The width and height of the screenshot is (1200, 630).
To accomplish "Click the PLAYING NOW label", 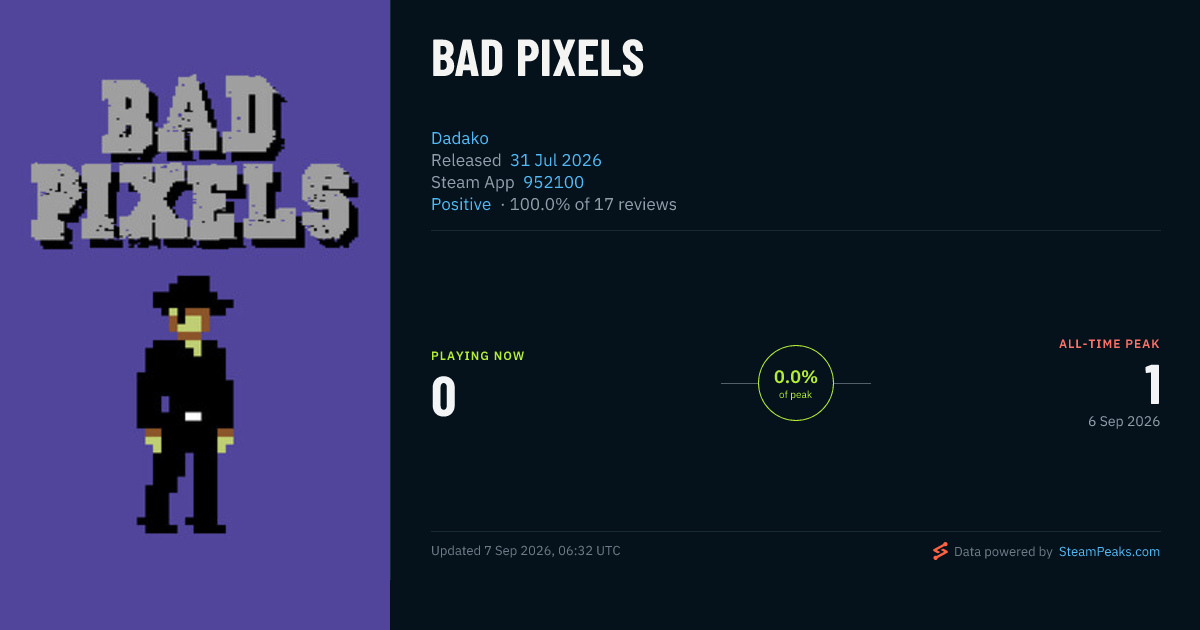I will (x=478, y=356).
